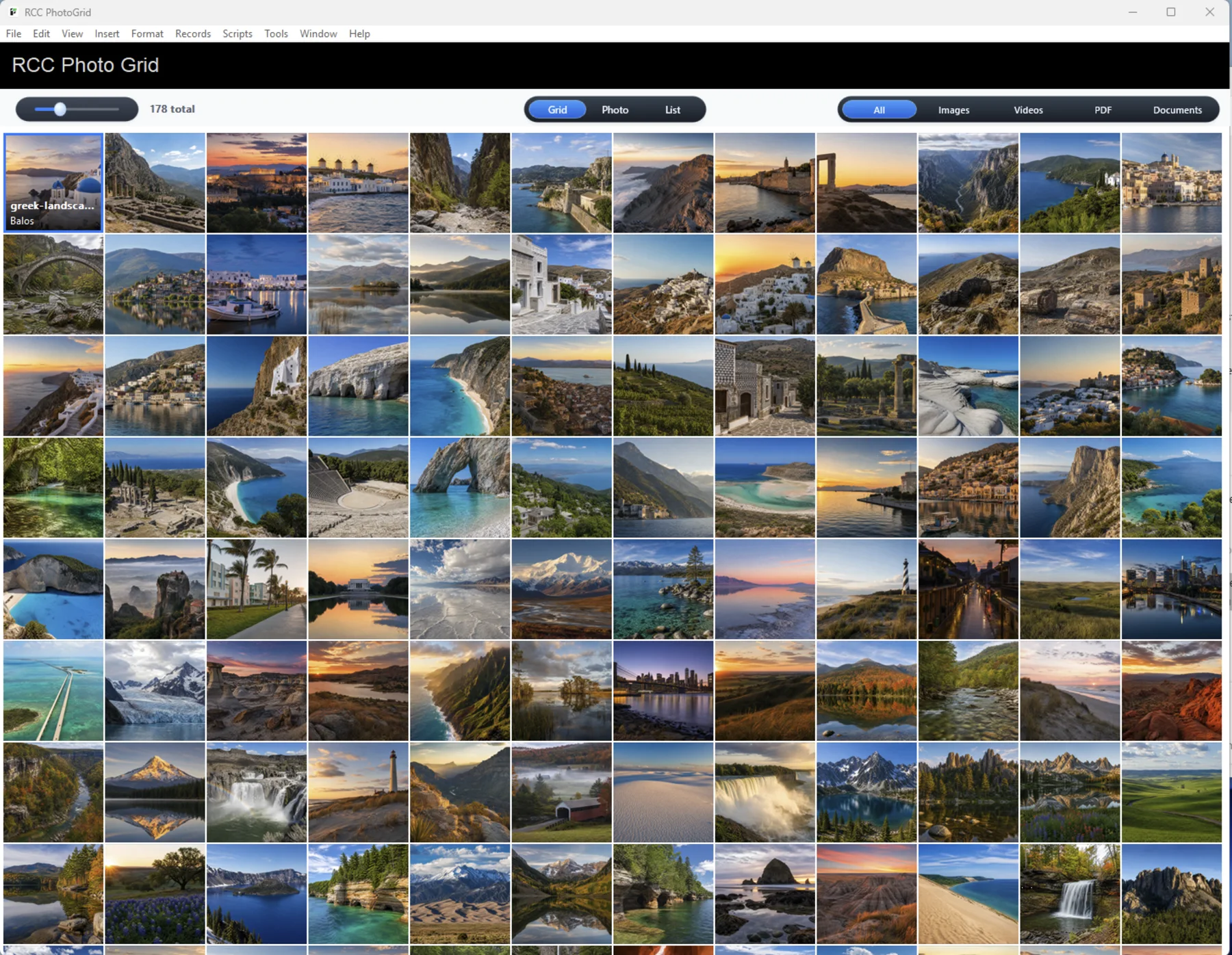Select the white lighthouse on rocks thumbnail

[x=358, y=792]
